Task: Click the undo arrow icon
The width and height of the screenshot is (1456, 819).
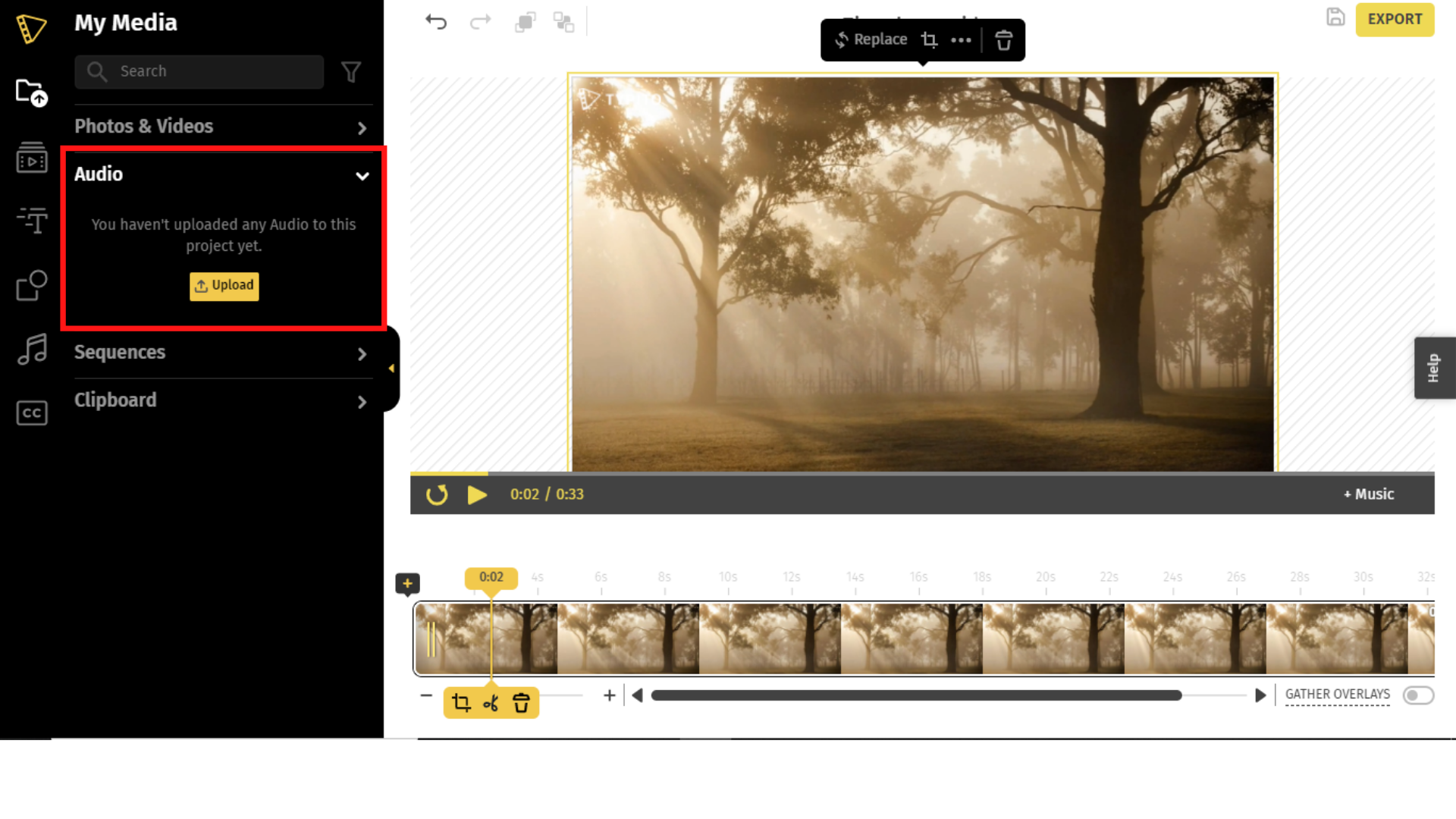Action: pyautogui.click(x=436, y=21)
